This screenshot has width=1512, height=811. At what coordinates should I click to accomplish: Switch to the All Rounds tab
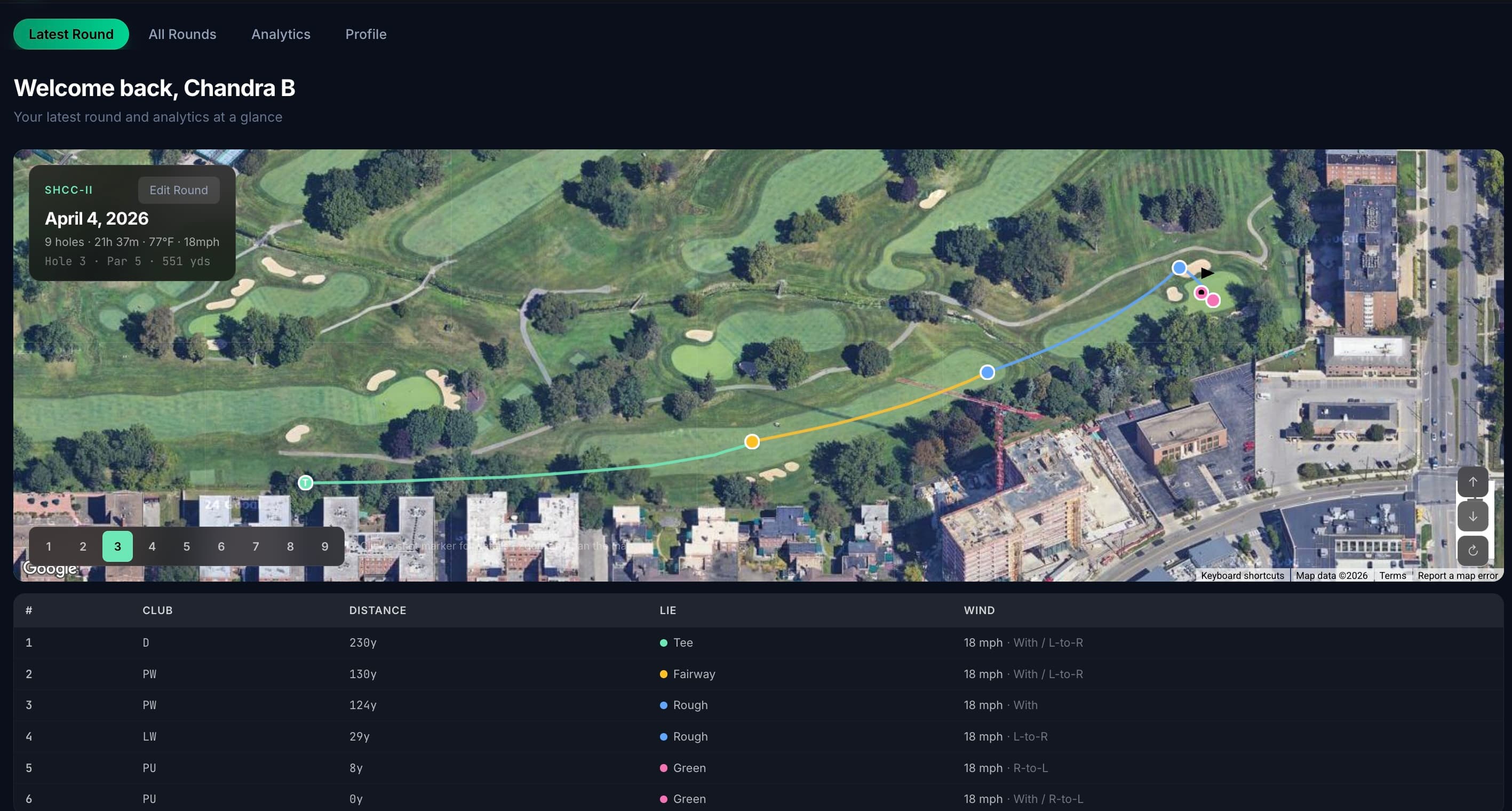point(182,34)
